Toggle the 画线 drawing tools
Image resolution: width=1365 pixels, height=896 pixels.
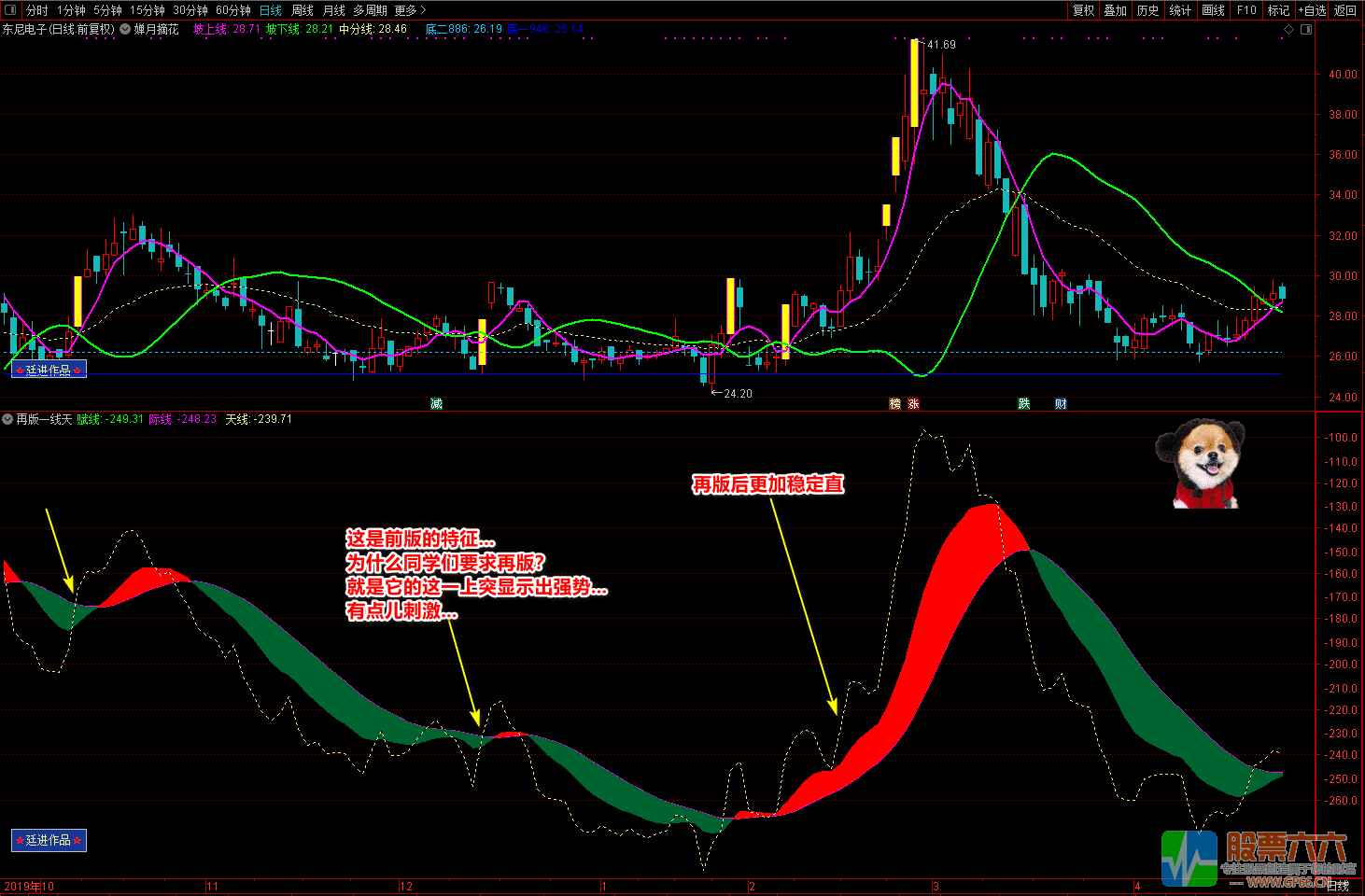(x=1213, y=10)
